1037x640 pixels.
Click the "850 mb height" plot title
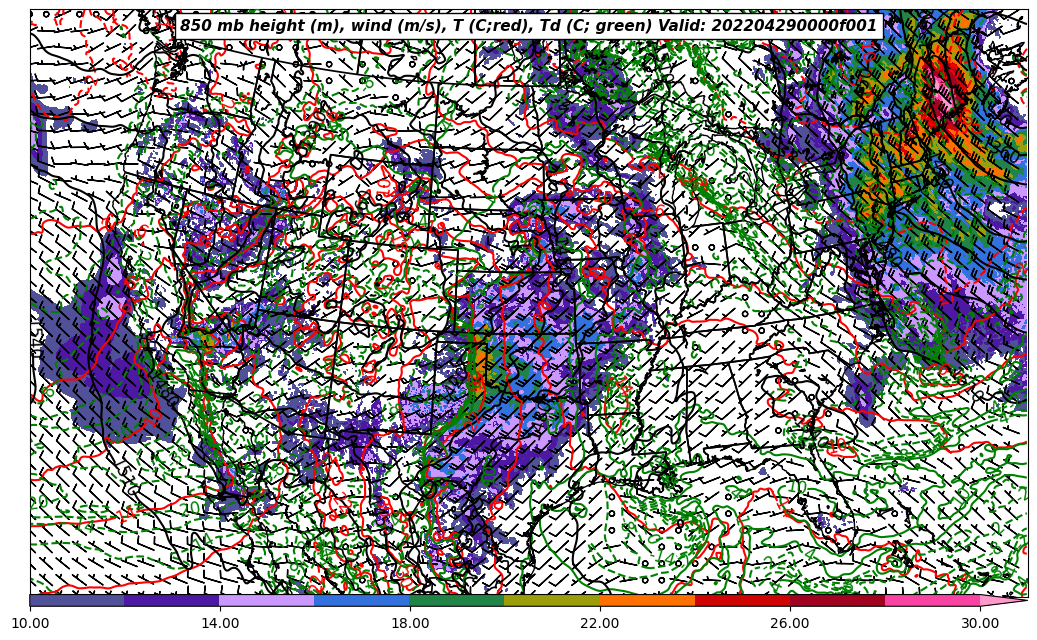click(x=528, y=26)
